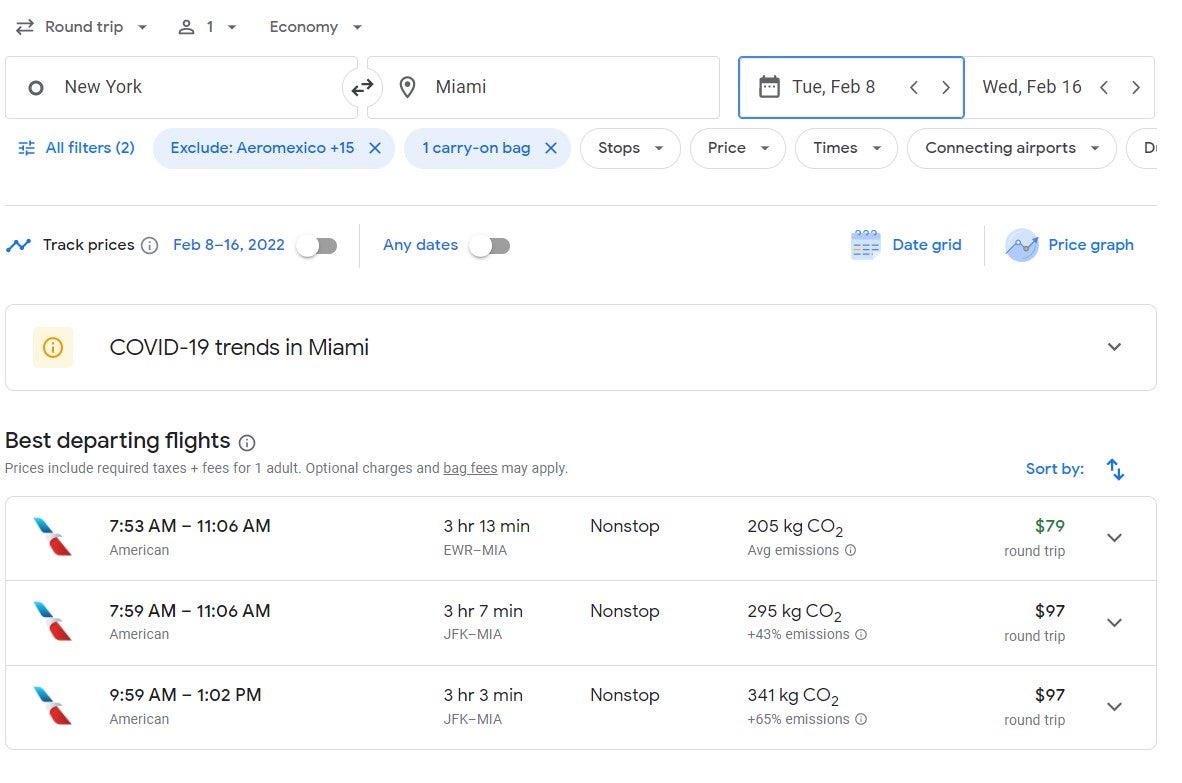Open the Date grid view
1182x783 pixels.
click(906, 245)
